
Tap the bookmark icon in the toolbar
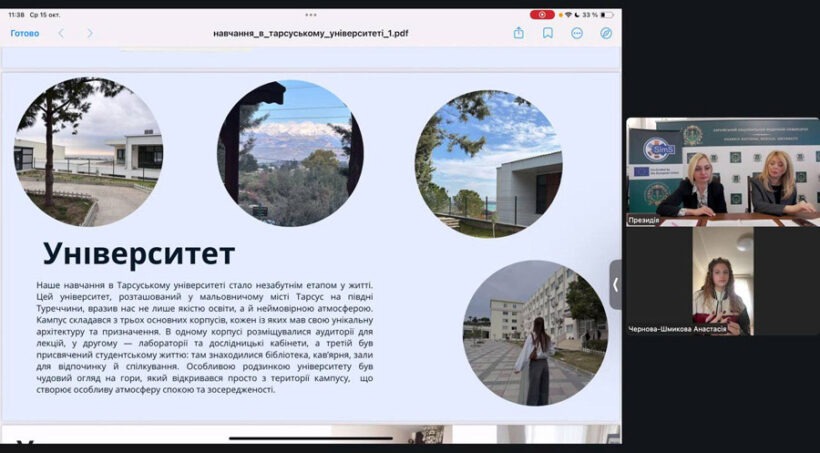tap(548, 33)
